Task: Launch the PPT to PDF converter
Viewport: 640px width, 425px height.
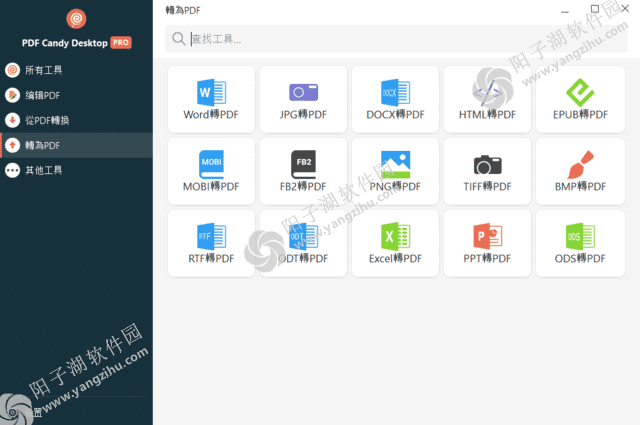Action: tap(487, 243)
